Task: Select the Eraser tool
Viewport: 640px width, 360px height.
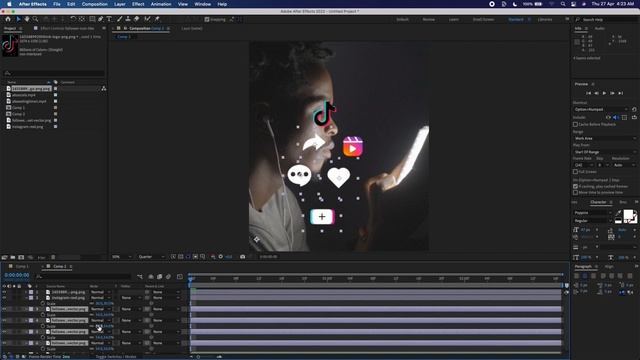Action: [x=137, y=19]
